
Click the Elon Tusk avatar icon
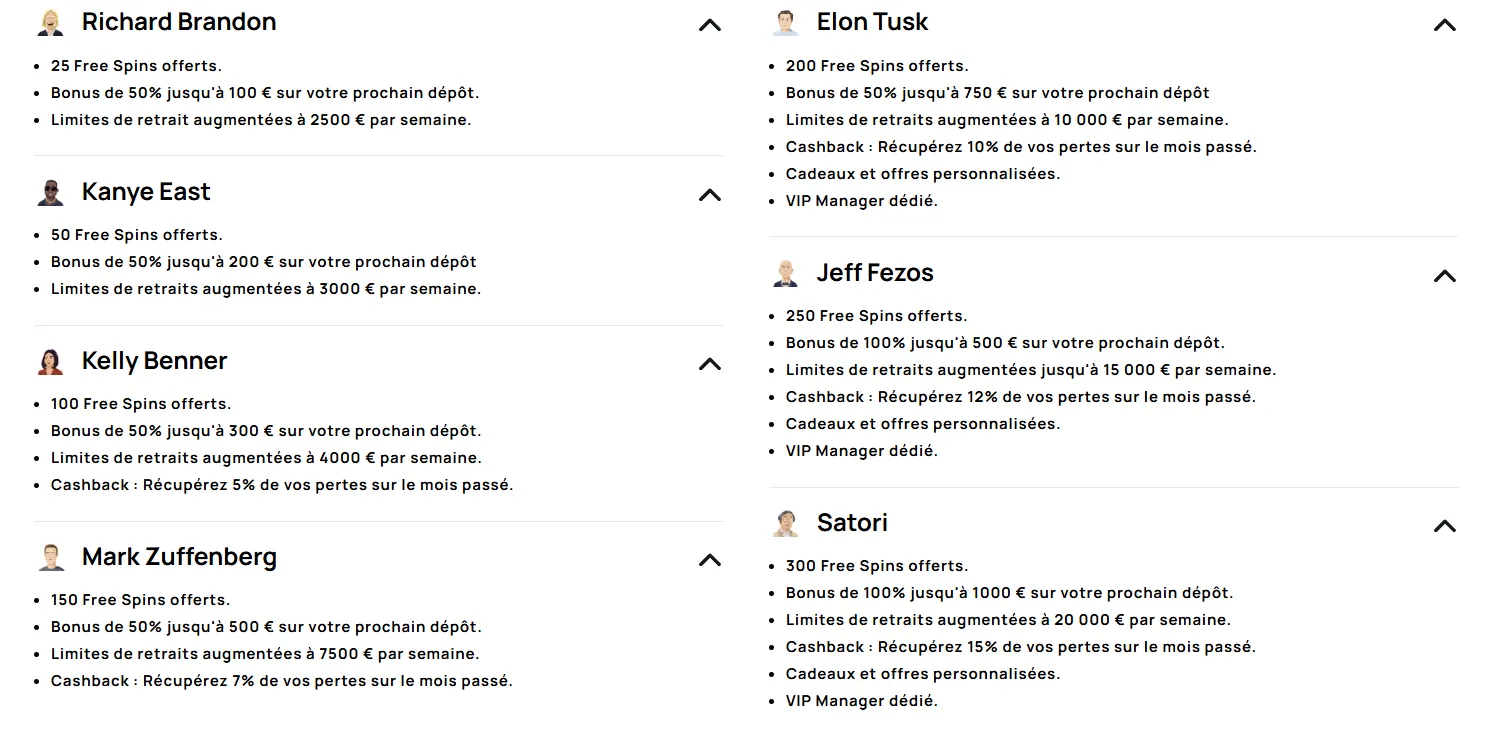786,23
